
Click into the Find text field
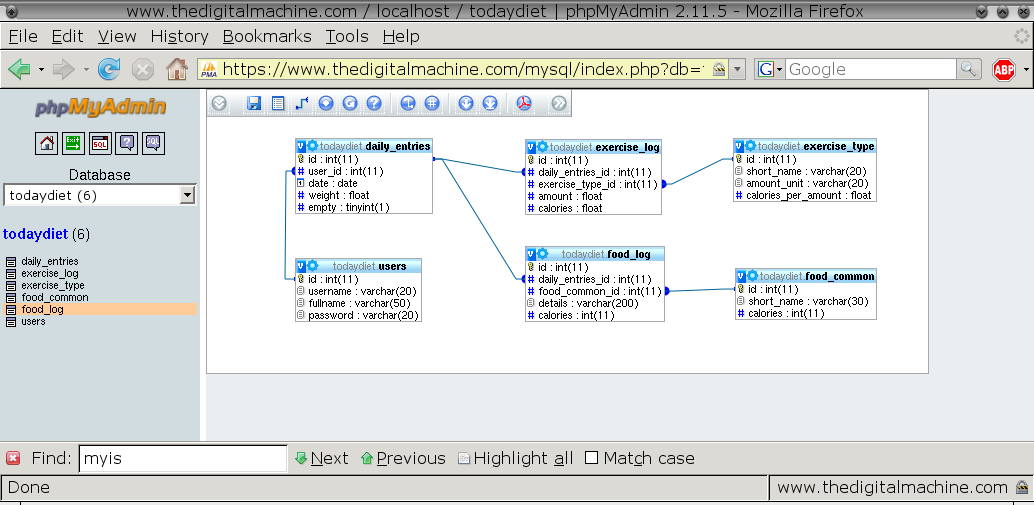(182, 458)
